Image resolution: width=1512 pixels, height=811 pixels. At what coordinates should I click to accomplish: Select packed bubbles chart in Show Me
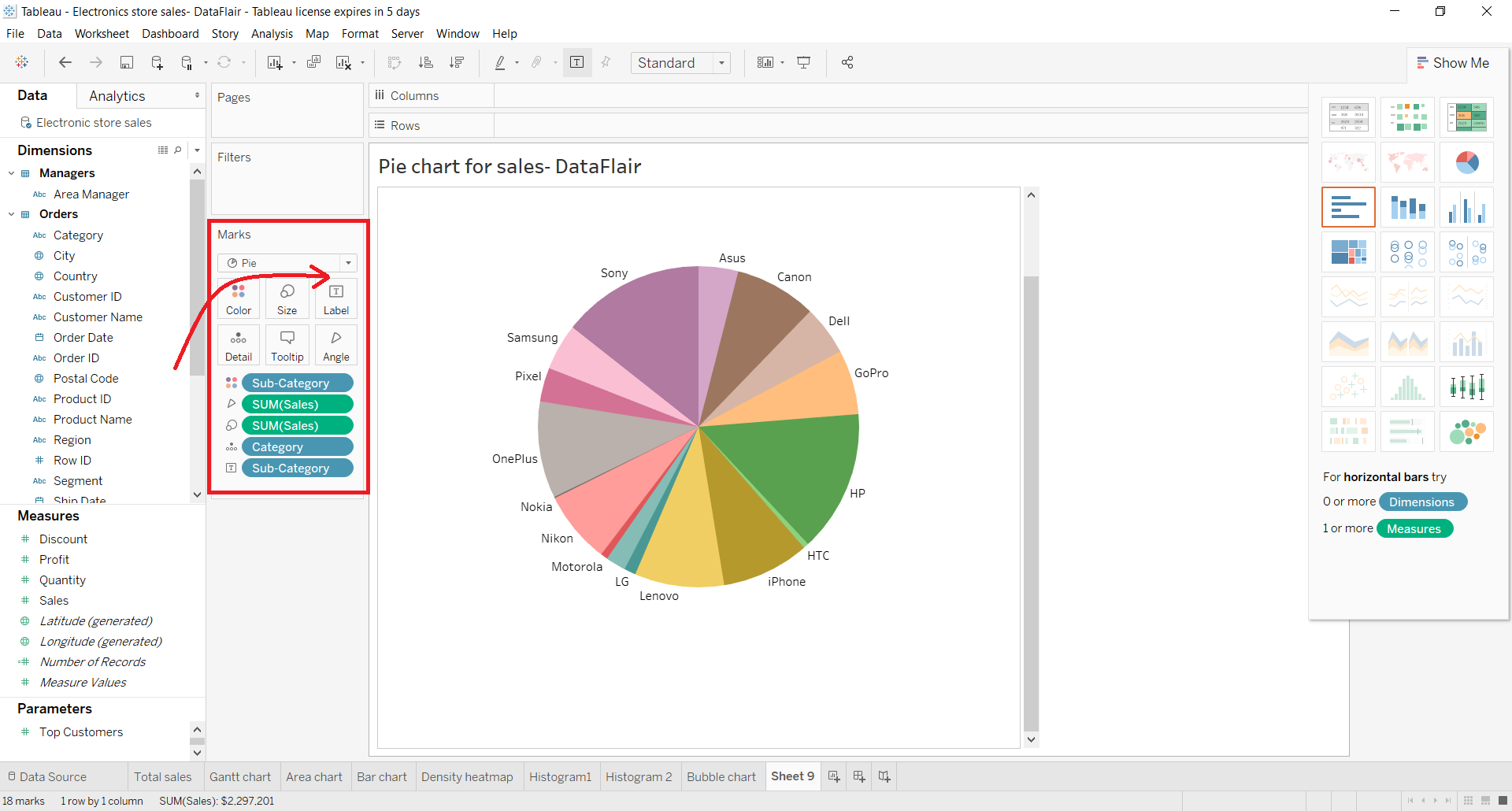(x=1467, y=431)
